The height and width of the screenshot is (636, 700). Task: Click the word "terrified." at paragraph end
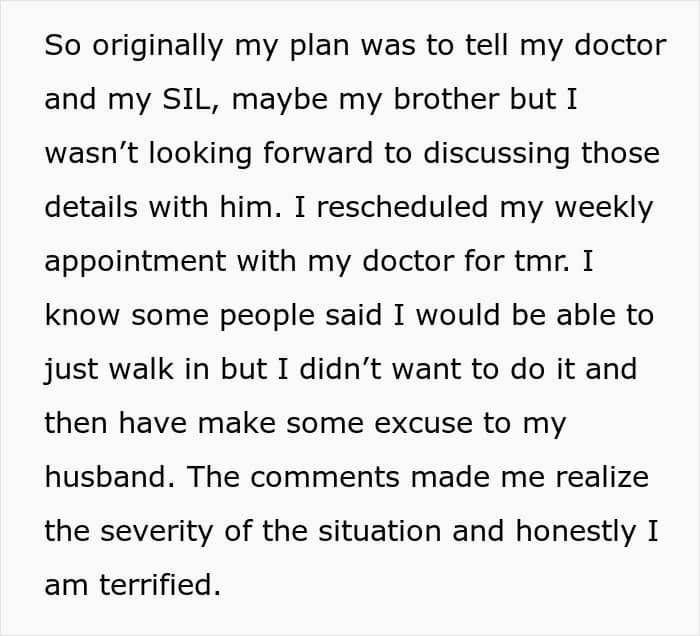pos(160,585)
